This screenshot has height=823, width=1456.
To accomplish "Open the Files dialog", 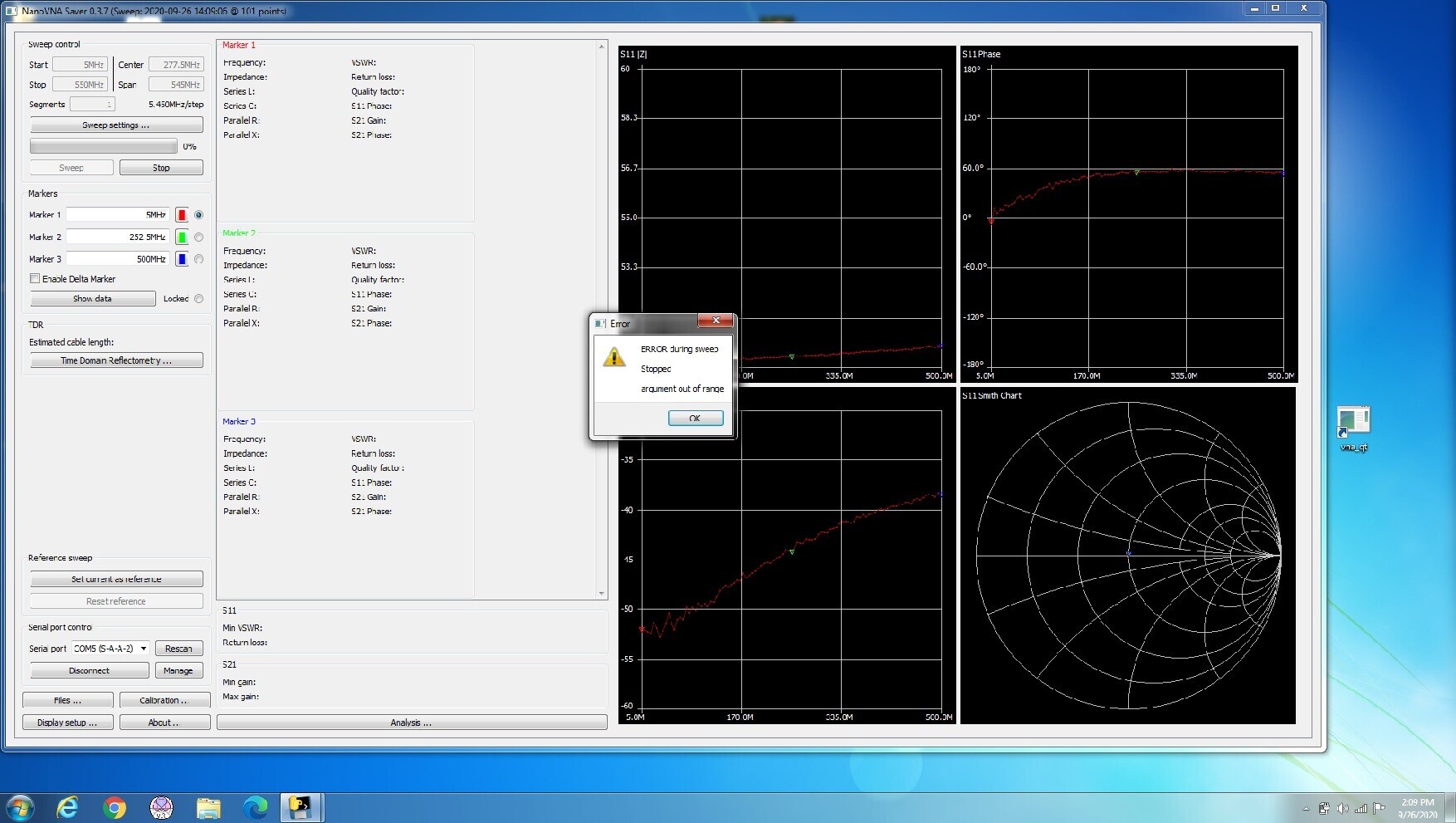I will (67, 700).
